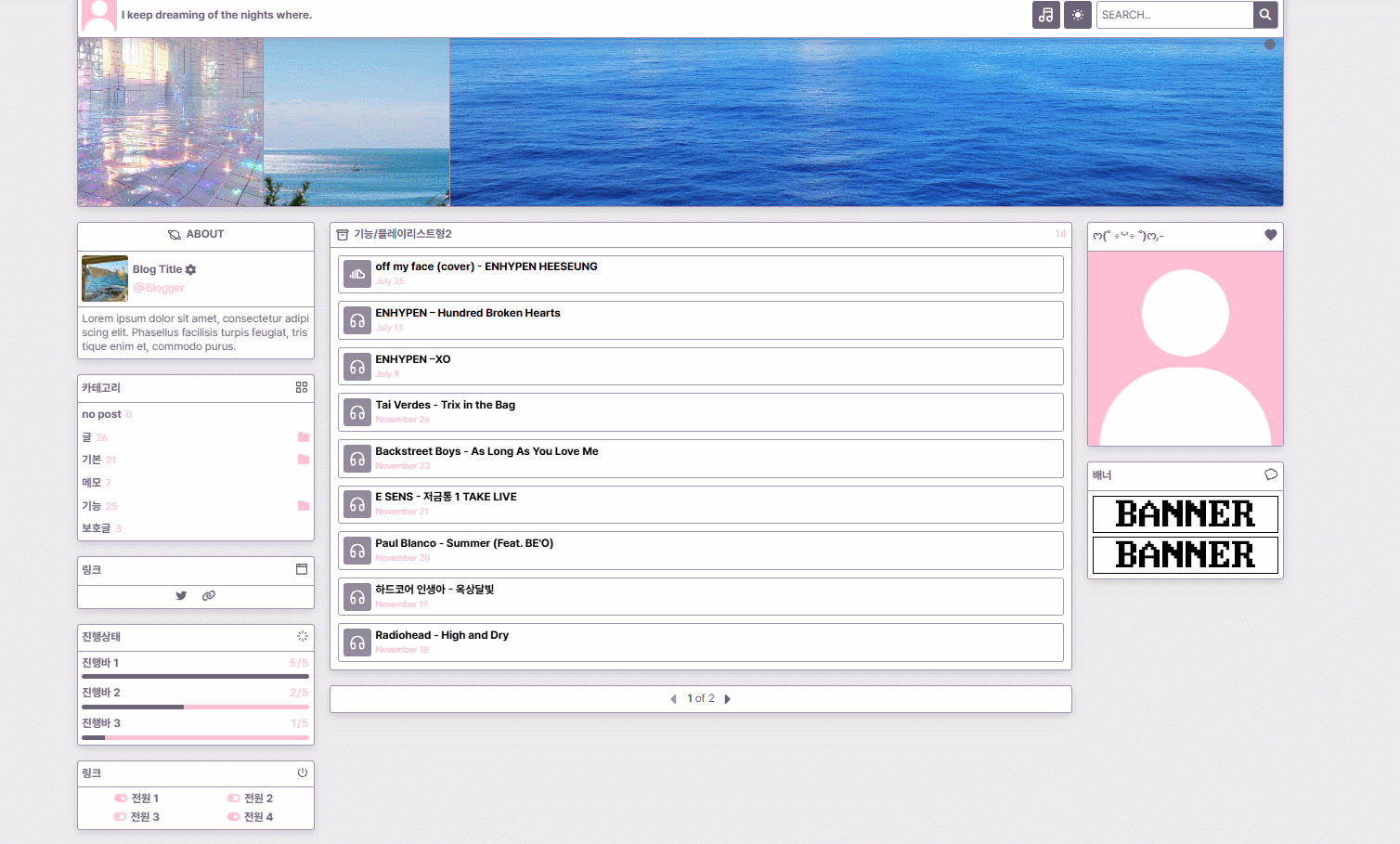Open the 메모 category
Screen dimensions: 1400x844
tap(91, 483)
